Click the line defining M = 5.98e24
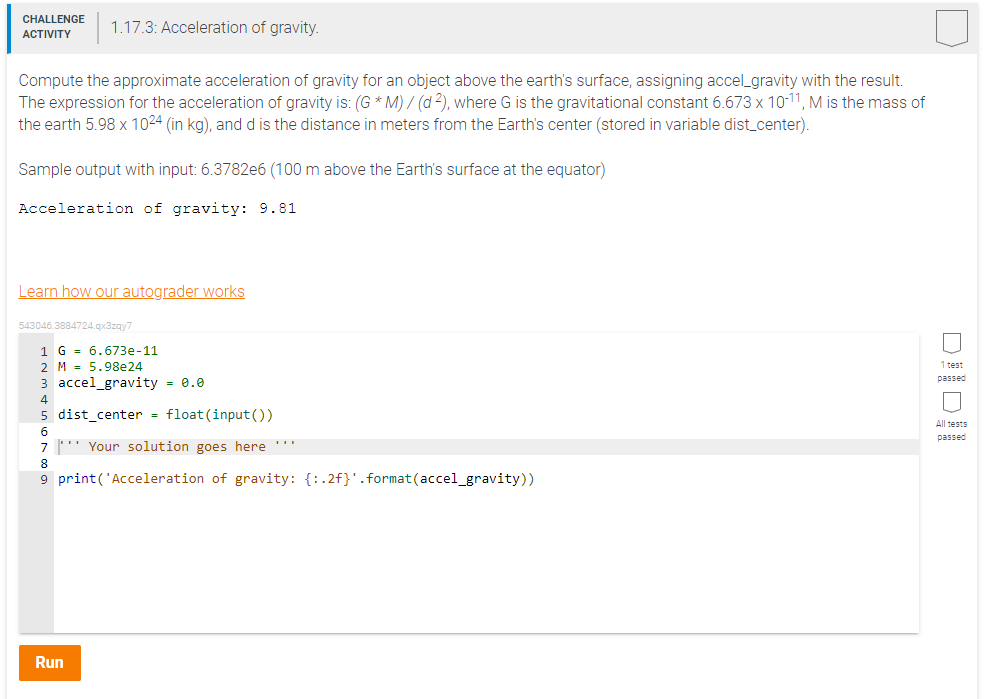Screen dimensions: 994x699 [100, 366]
